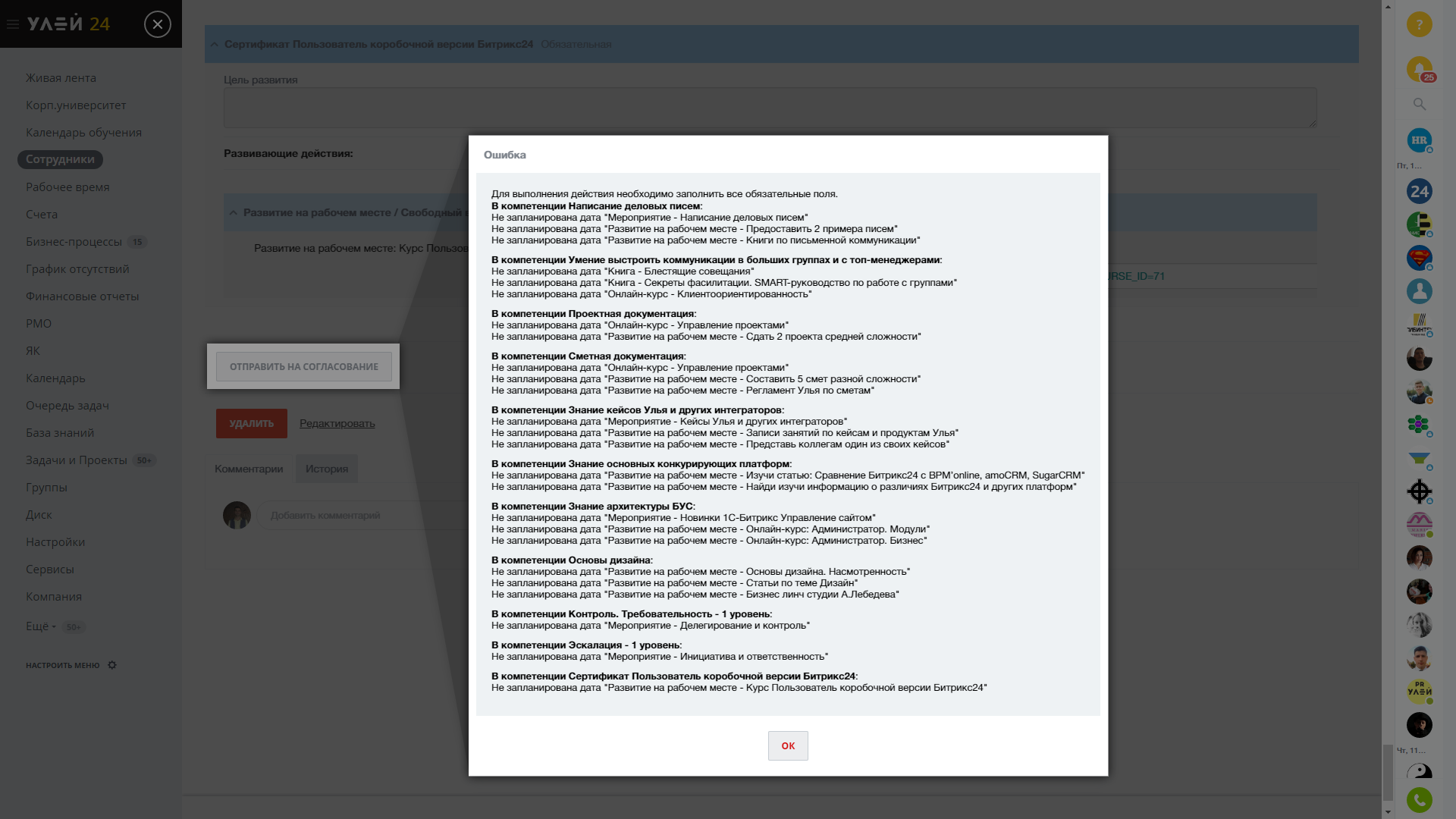
Task: Open Рабочее время section
Action: click(67, 187)
